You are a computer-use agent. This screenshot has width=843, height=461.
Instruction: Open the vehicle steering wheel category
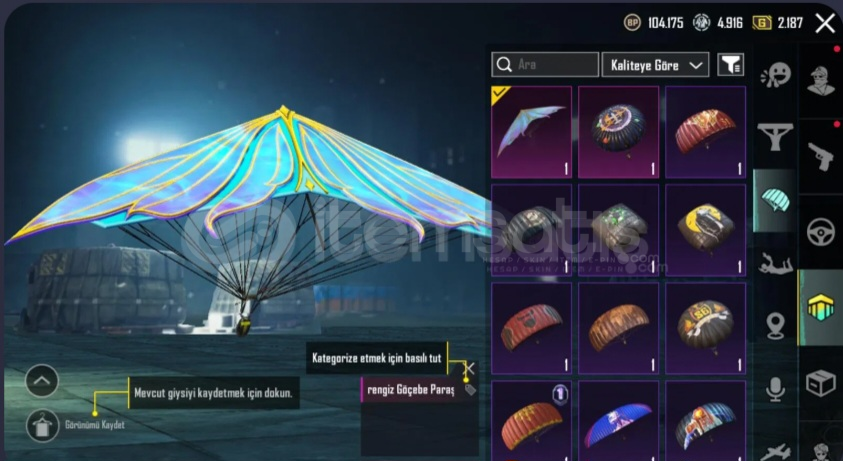point(821,232)
